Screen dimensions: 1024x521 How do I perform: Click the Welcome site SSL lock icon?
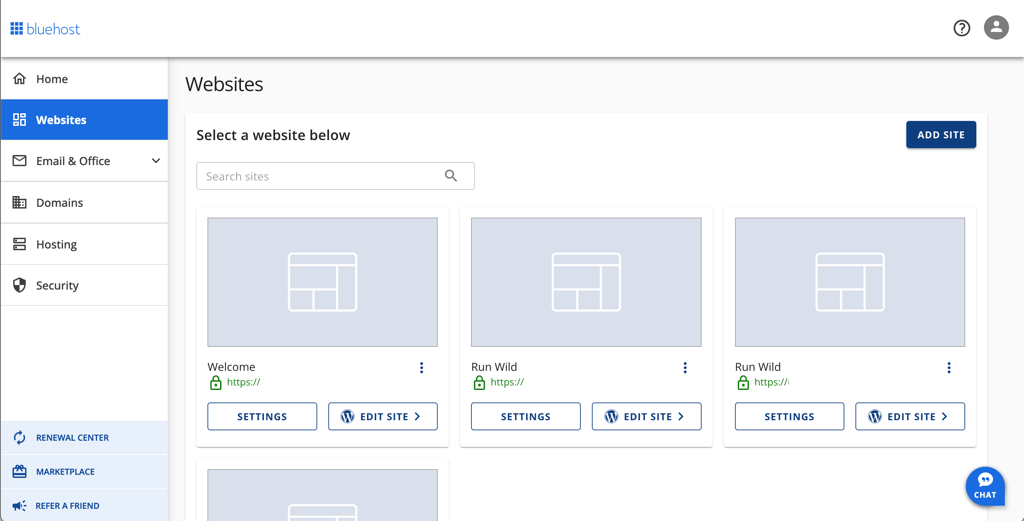tap(216, 383)
